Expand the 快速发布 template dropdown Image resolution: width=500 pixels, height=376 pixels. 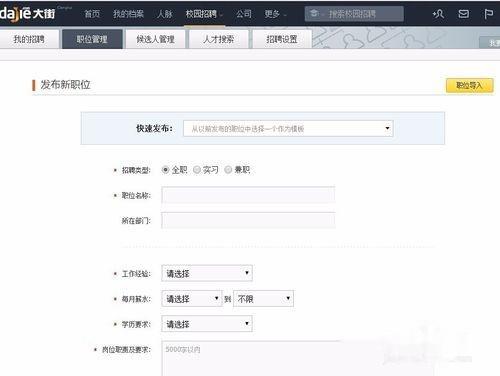point(288,129)
